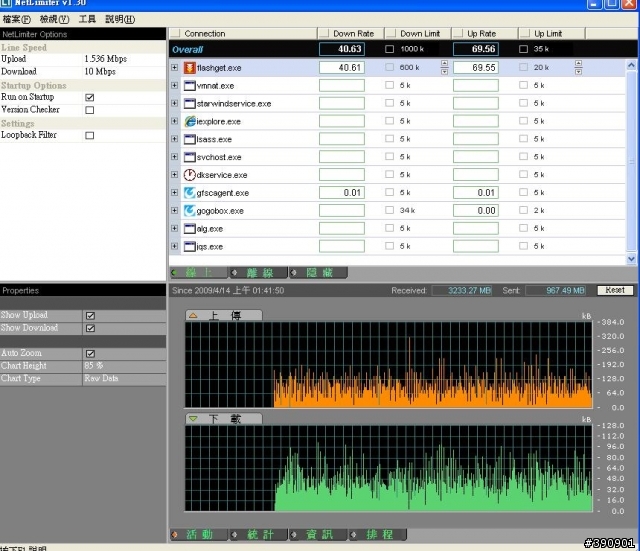Image resolution: width=640 pixels, height=551 pixels.
Task: Toggle Show Upload checkbox
Action: (91, 315)
